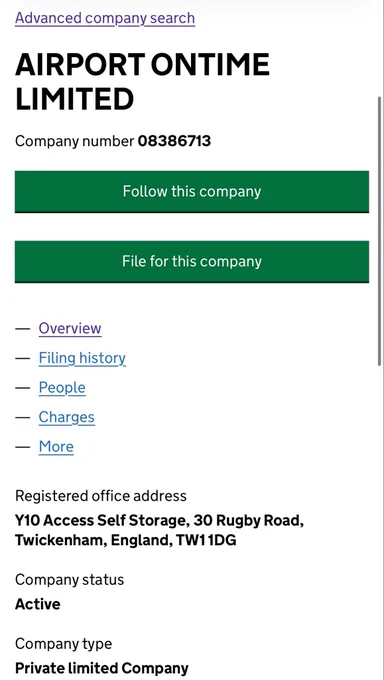Click the Company type label
384x680 pixels.
[63, 644]
